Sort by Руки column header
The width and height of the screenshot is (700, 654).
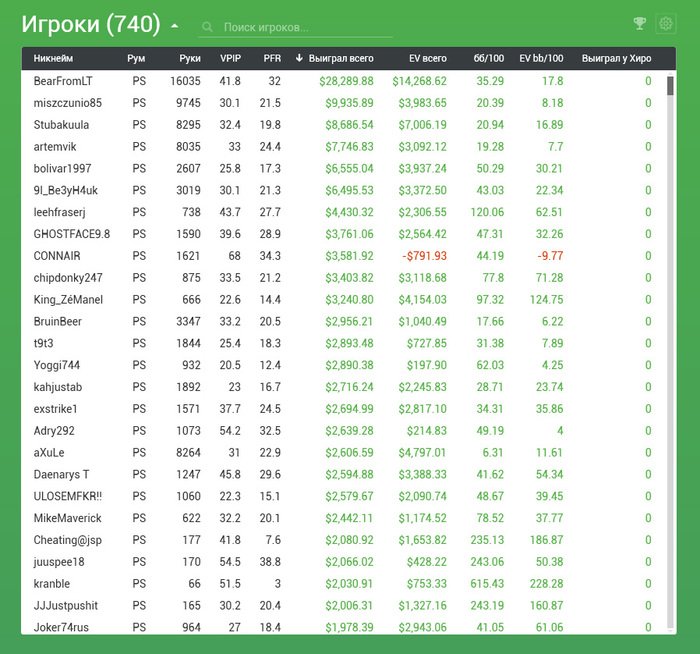point(190,58)
